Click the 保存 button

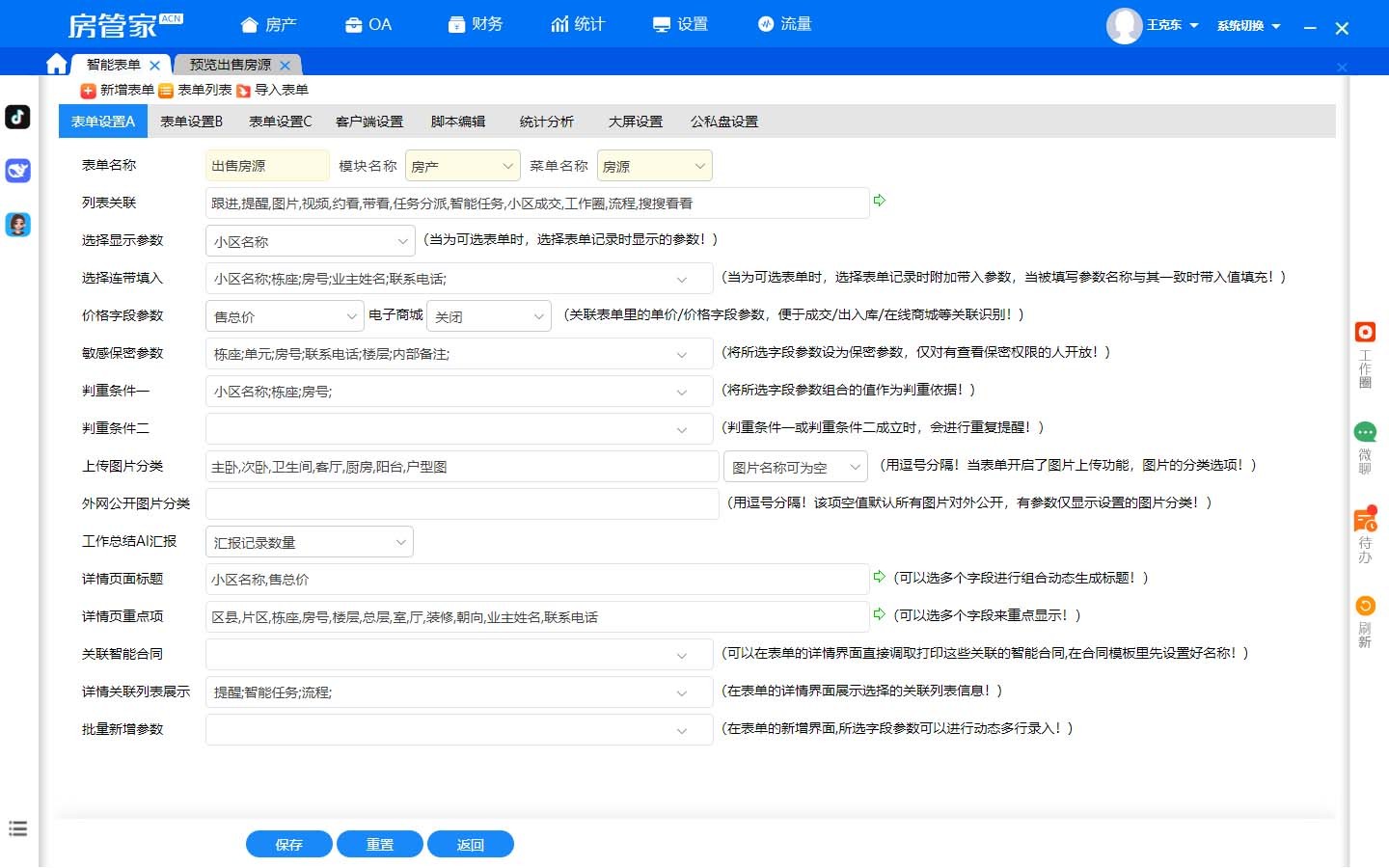pos(288,844)
